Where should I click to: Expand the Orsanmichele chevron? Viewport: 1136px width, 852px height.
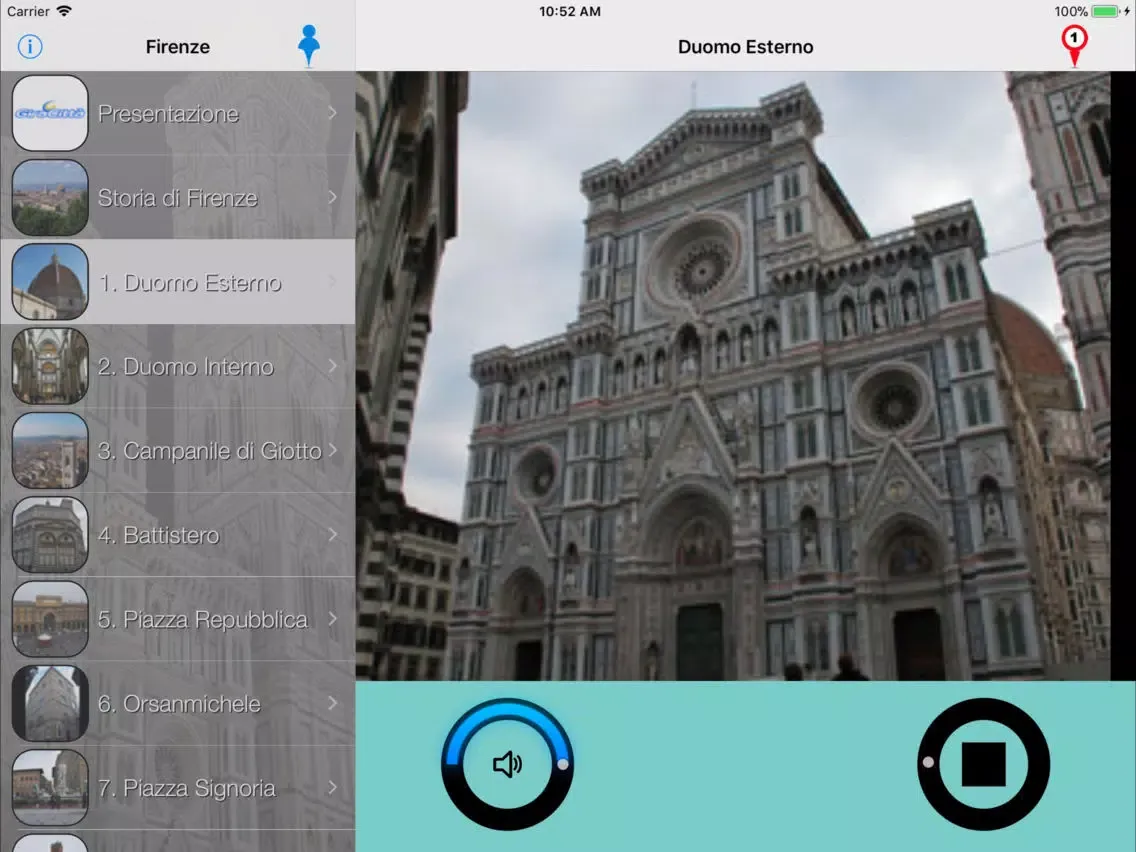pos(332,703)
